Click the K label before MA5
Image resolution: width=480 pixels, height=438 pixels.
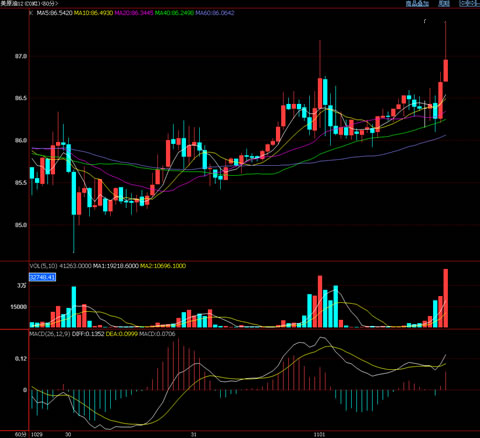[31, 13]
